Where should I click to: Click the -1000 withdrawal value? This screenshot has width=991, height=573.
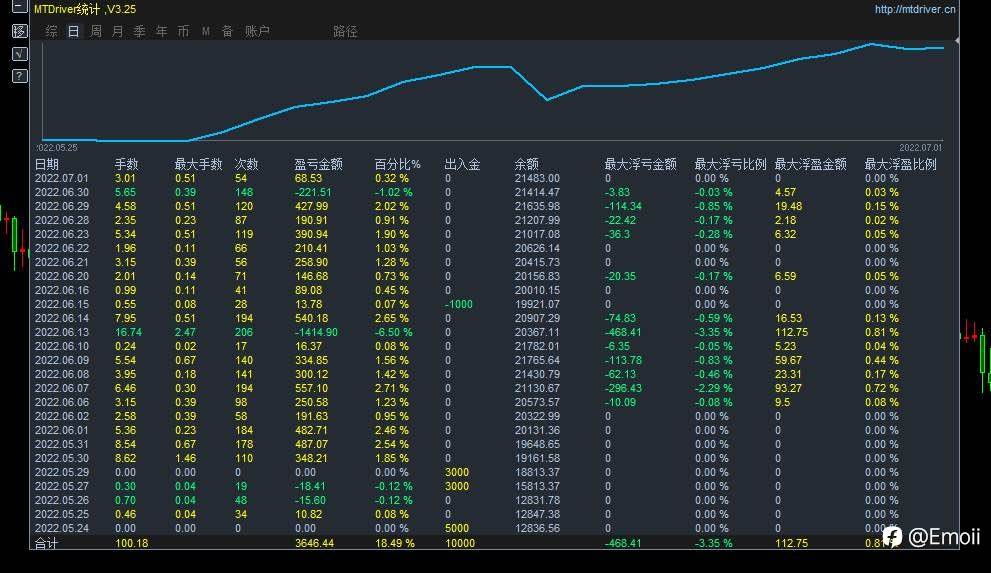459,305
